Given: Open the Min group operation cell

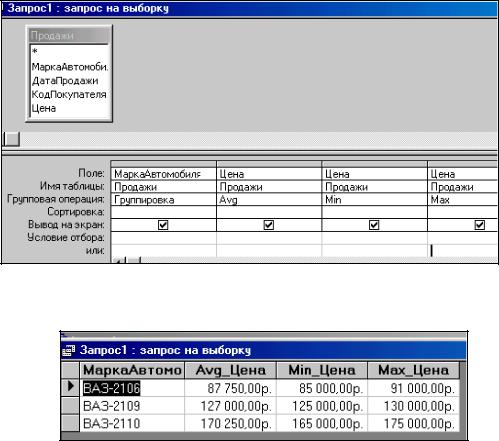Looking at the screenshot, I should click(374, 200).
